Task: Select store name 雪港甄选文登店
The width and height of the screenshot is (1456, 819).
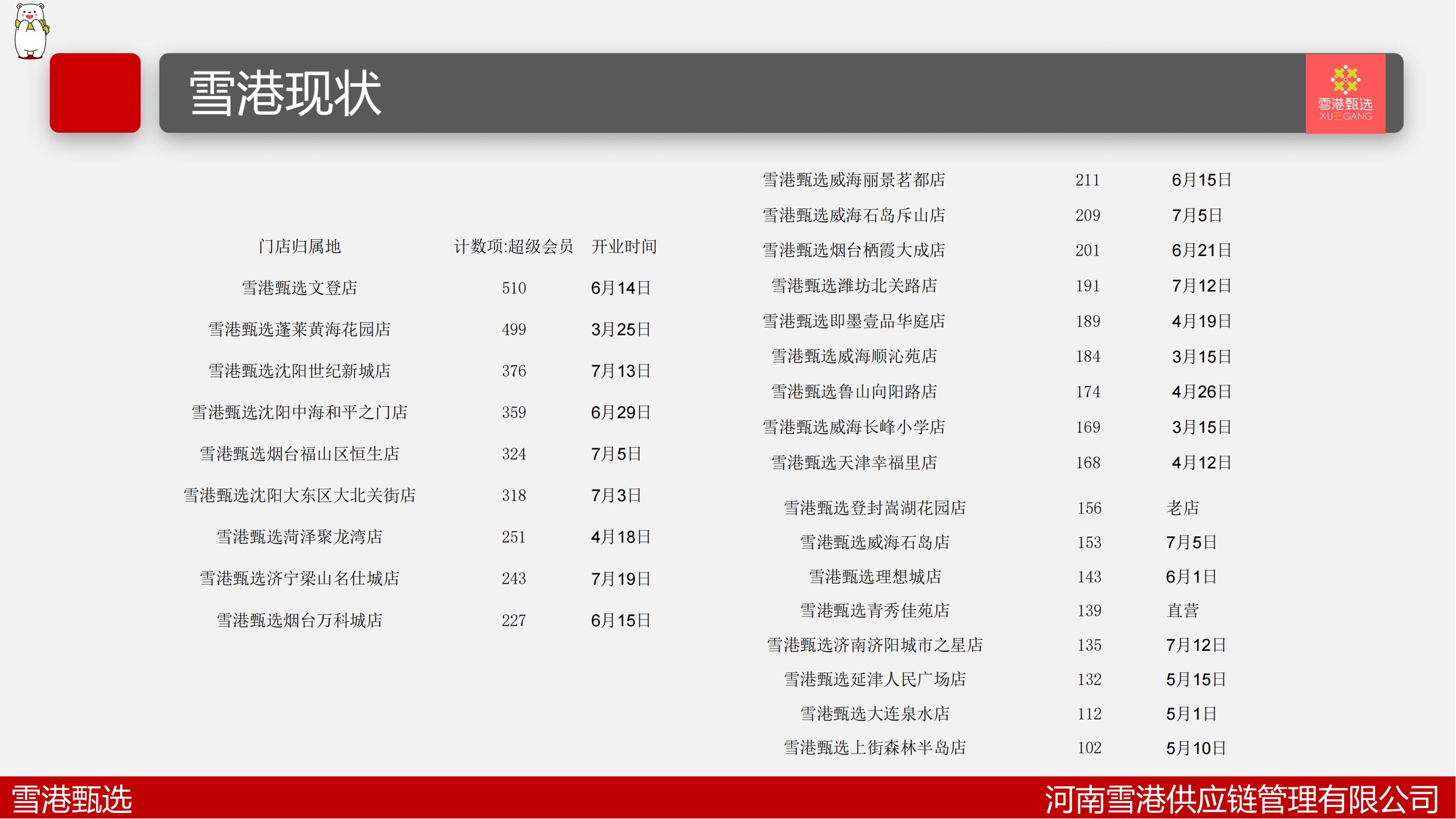Action: (x=300, y=288)
